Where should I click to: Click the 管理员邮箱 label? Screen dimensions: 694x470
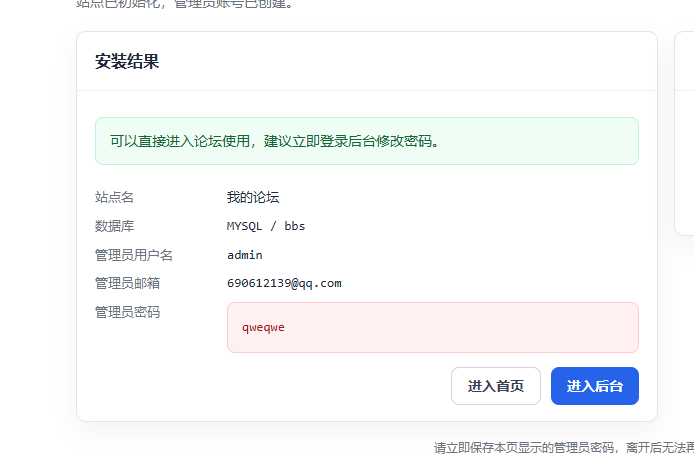[x=127, y=283]
